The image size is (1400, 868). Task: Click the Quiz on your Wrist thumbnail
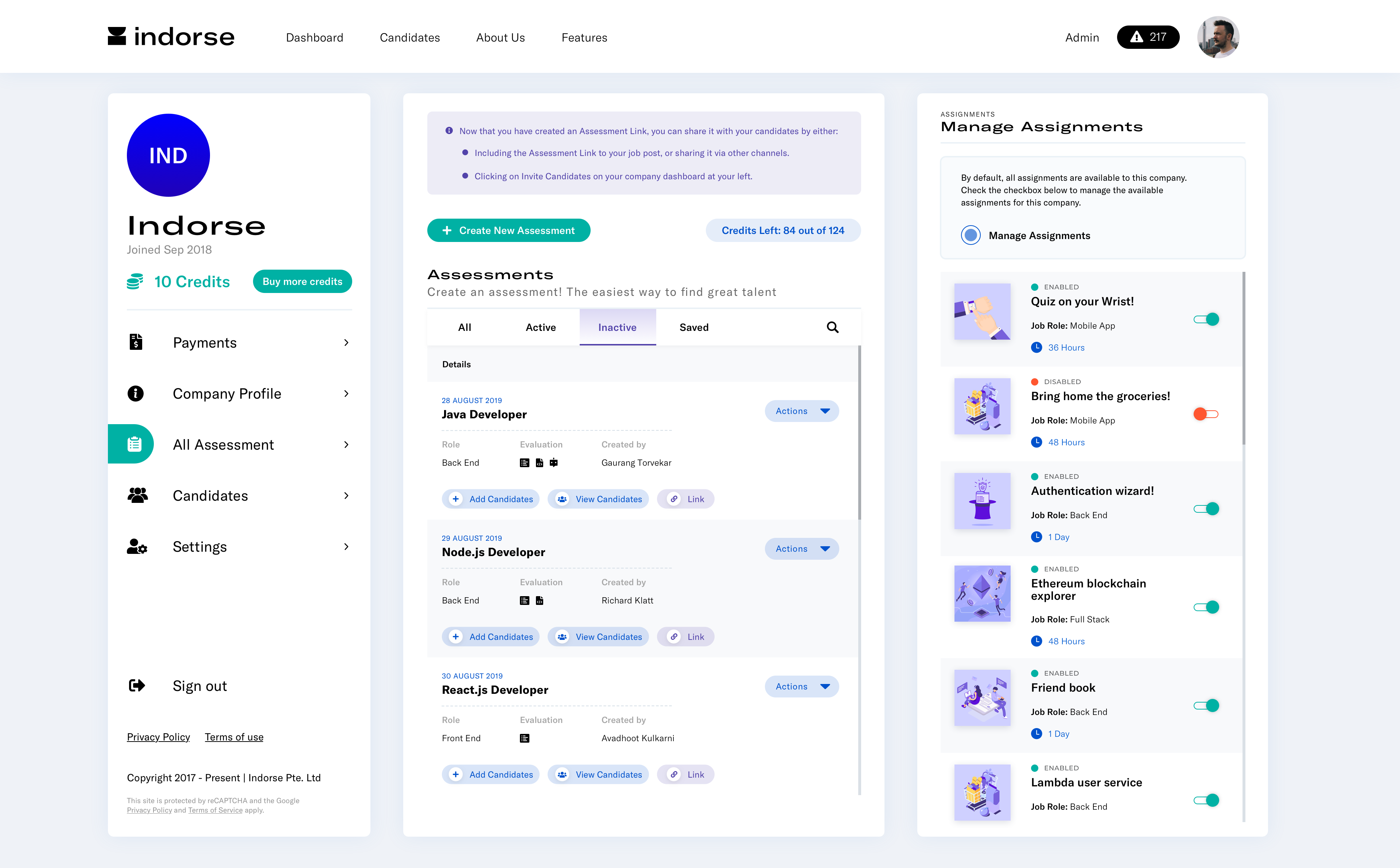[x=982, y=311]
